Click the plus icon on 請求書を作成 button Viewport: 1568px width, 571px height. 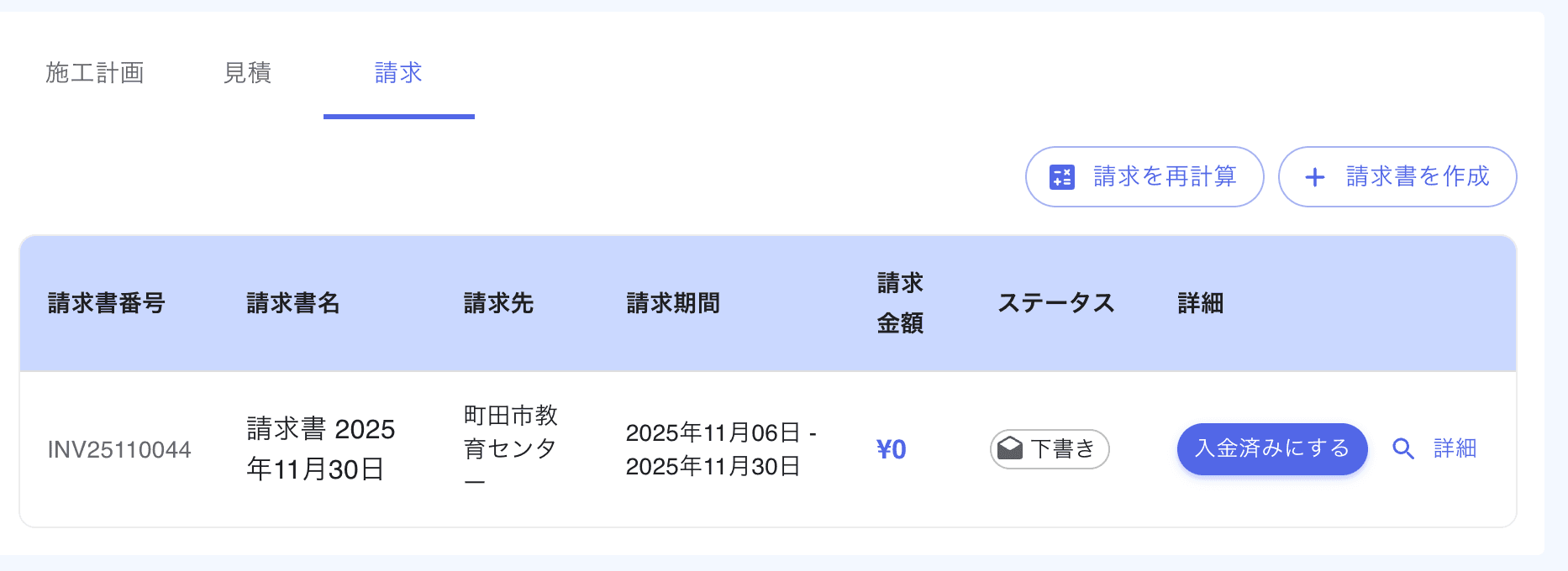pyautogui.click(x=1314, y=176)
